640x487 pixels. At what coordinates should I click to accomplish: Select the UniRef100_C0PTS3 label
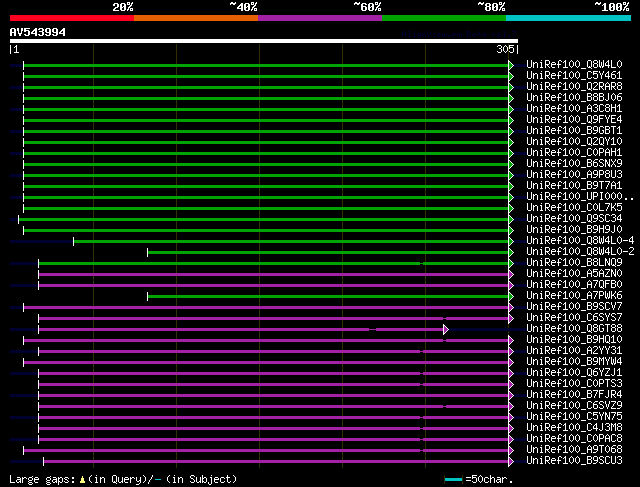(x=574, y=384)
